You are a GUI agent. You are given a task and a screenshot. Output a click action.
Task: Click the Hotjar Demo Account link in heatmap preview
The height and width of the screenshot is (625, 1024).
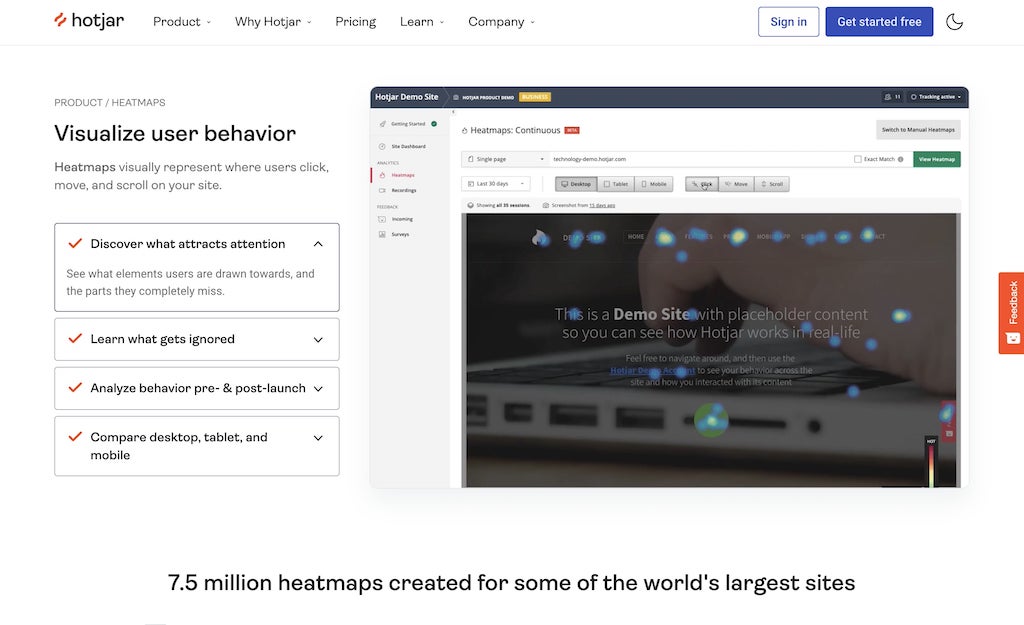[x=652, y=370]
